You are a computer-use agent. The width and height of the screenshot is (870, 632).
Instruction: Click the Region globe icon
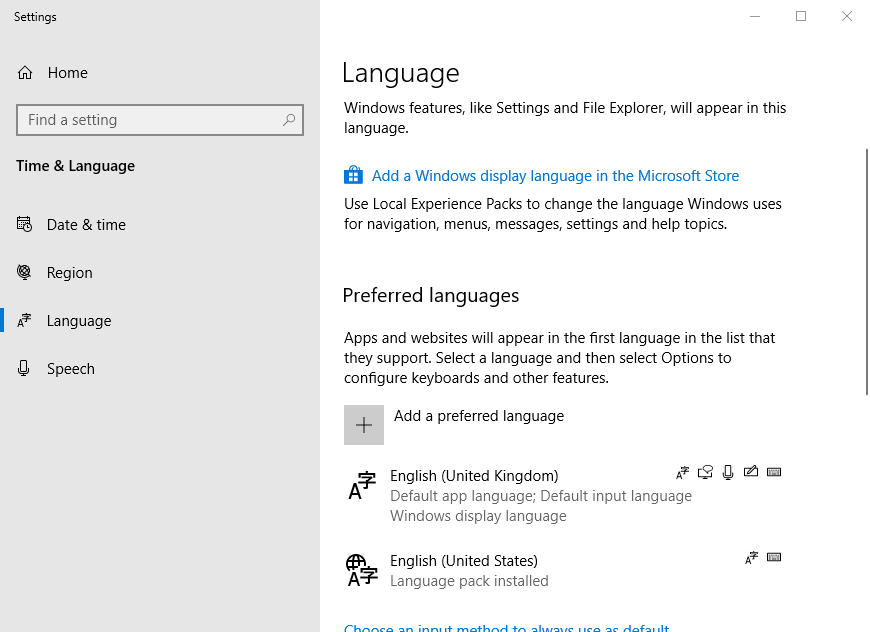24,272
